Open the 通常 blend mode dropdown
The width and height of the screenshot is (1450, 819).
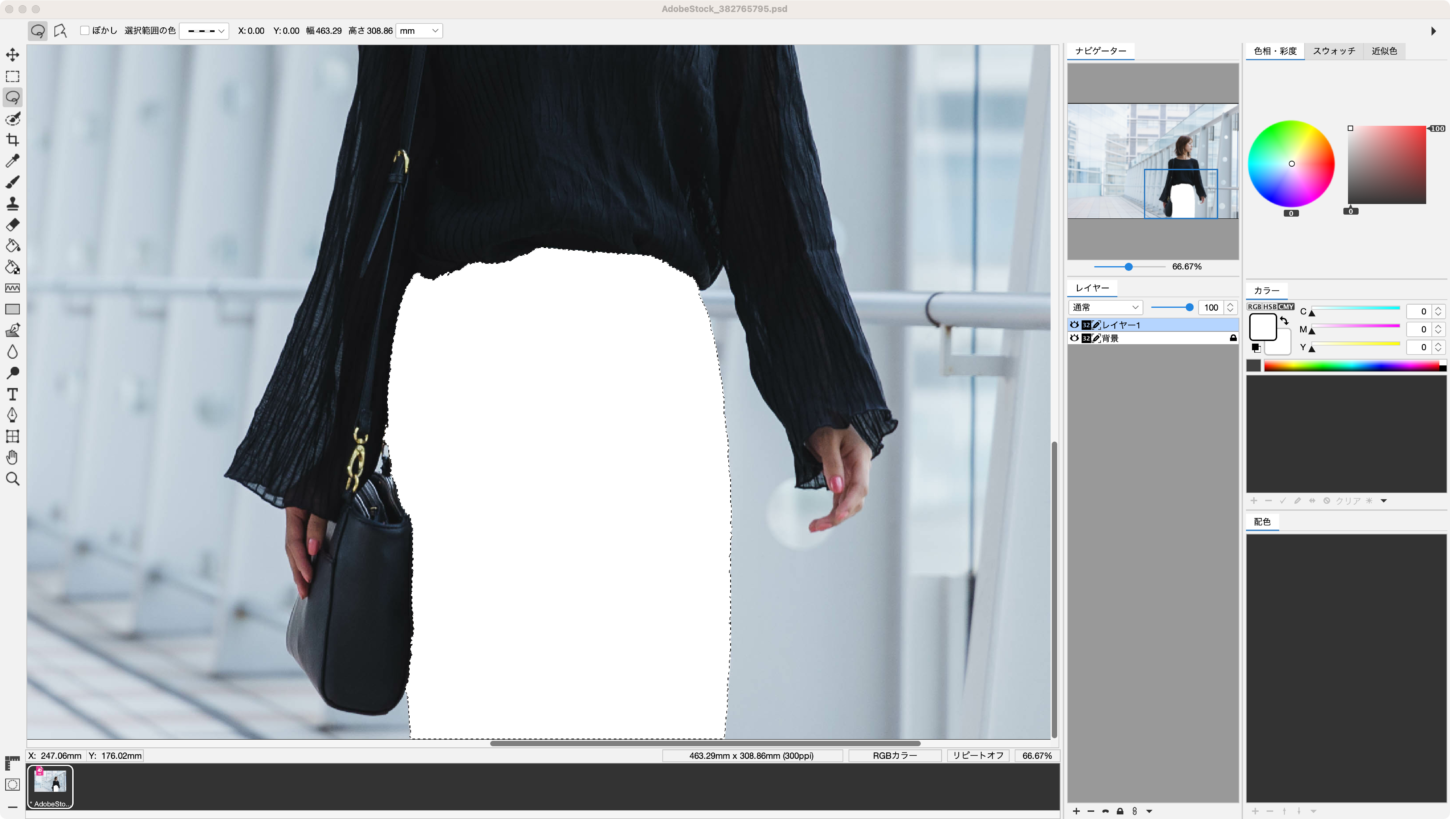click(x=1106, y=308)
